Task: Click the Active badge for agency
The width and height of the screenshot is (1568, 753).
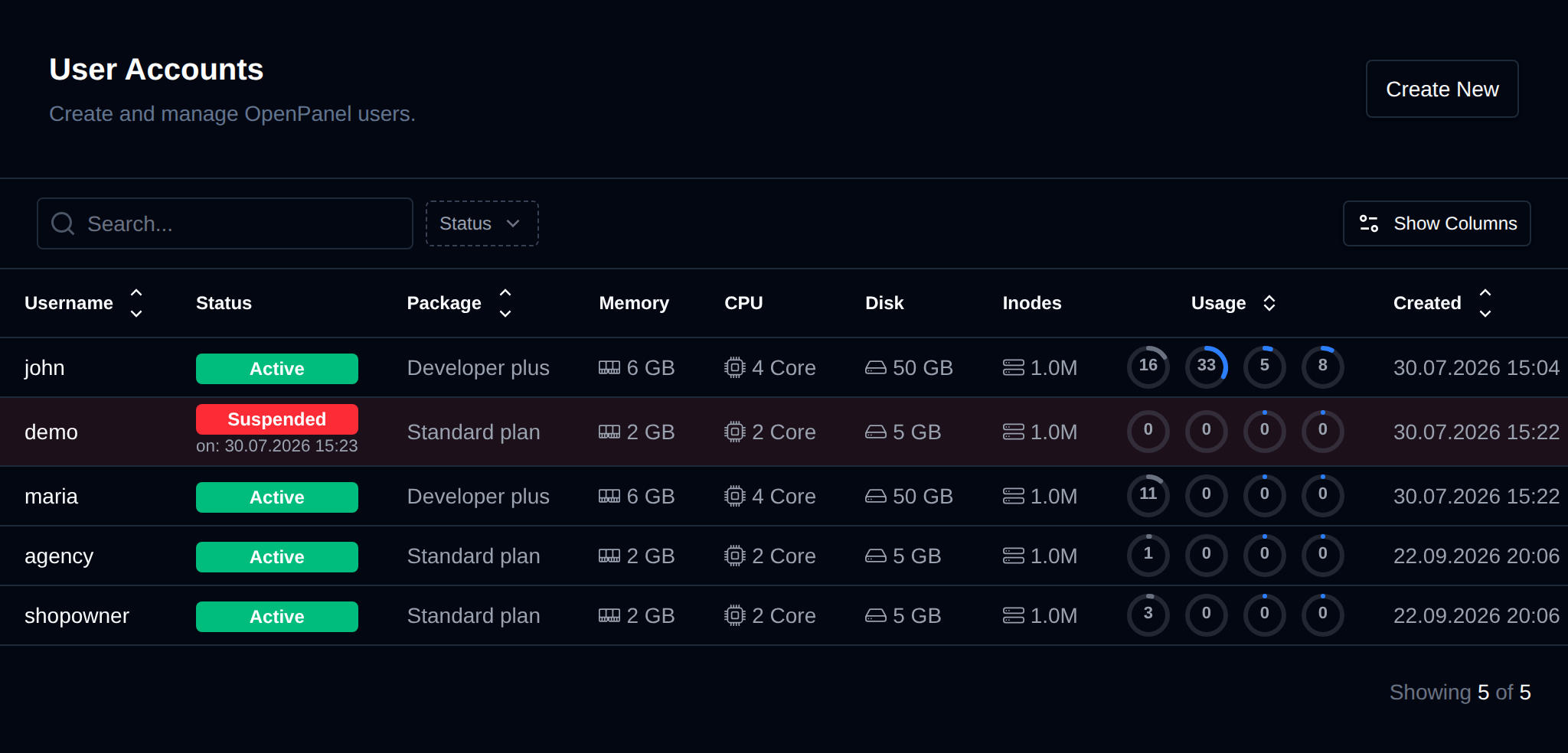Action: pyautogui.click(x=277, y=557)
